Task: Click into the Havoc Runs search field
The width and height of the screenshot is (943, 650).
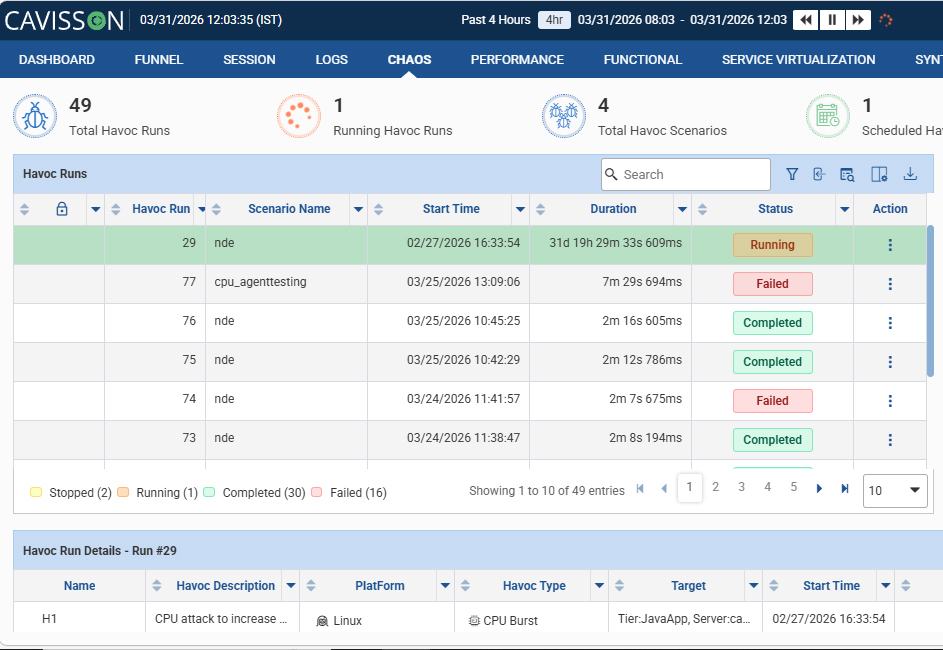Action: [x=686, y=174]
